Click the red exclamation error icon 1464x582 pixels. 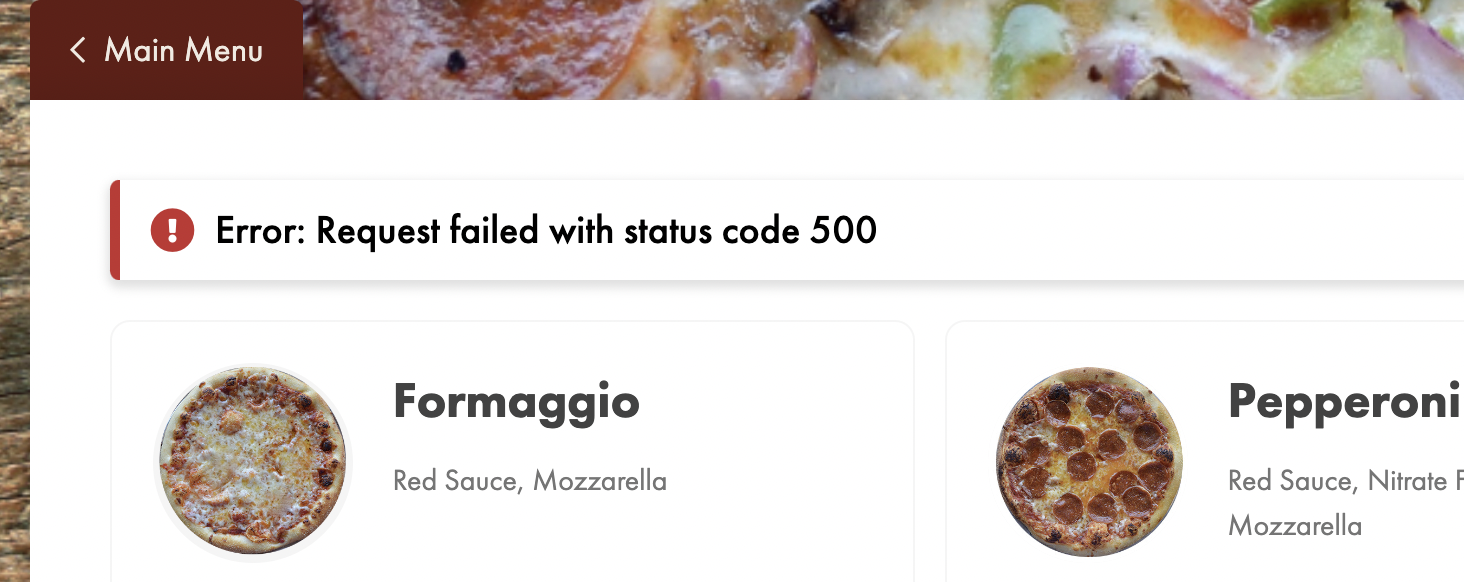coord(172,231)
